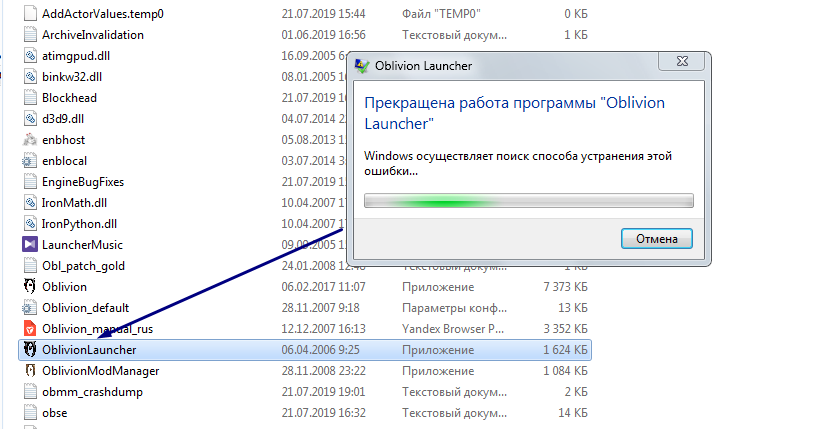Image resolution: width=835 pixels, height=429 pixels.
Task: Click the Отмена button in the dialog
Action: (656, 239)
